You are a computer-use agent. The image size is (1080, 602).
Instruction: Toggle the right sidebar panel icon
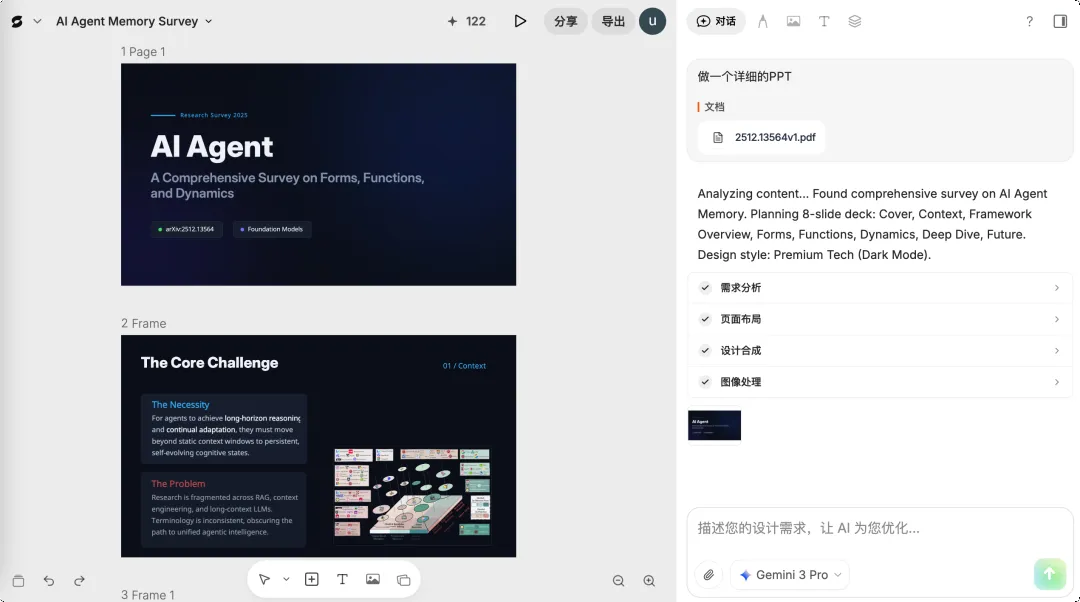coord(1060,21)
